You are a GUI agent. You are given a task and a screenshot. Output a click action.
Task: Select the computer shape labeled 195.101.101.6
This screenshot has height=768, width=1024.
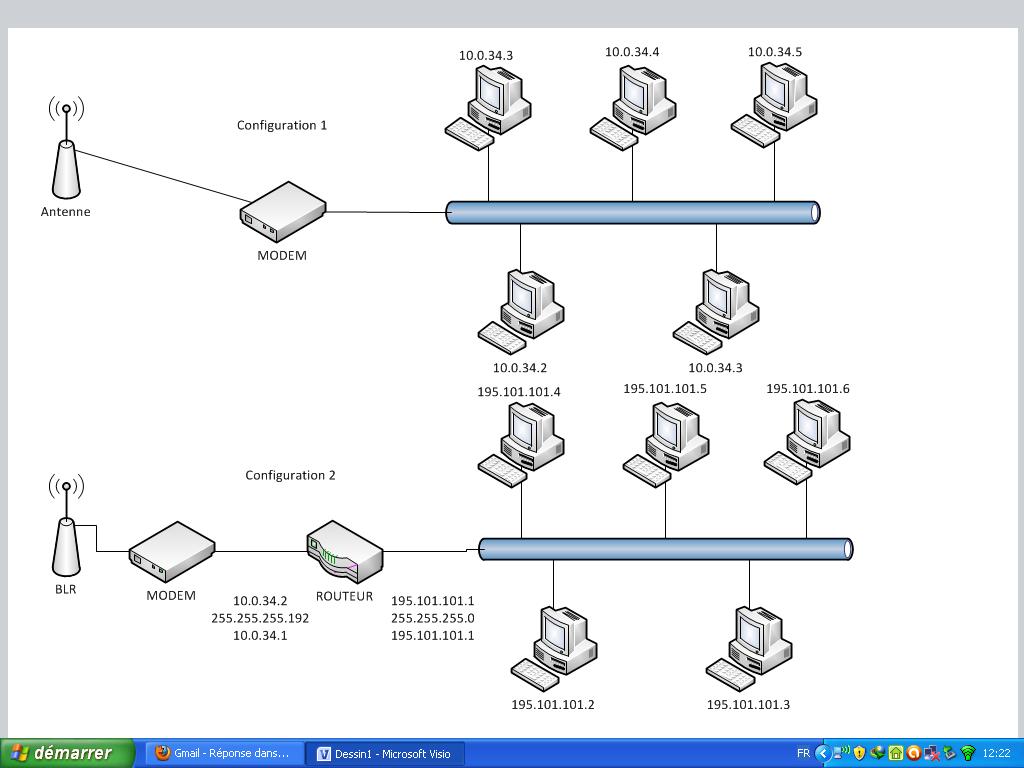pyautogui.click(x=807, y=441)
